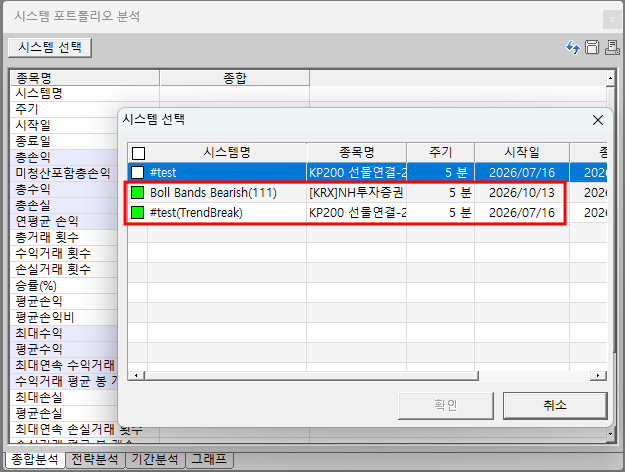Click the horizontal scrollbar left arrow
Screen dimensions: 625x472
[x=136, y=376]
